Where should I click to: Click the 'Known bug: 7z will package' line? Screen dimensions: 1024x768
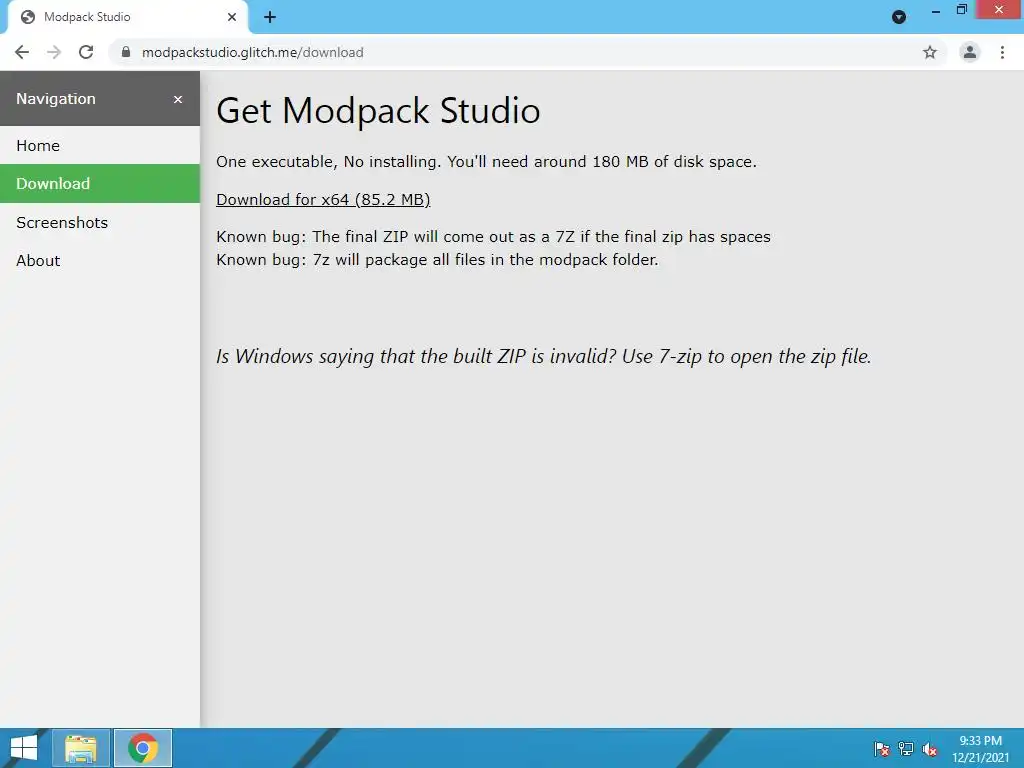click(x=438, y=259)
